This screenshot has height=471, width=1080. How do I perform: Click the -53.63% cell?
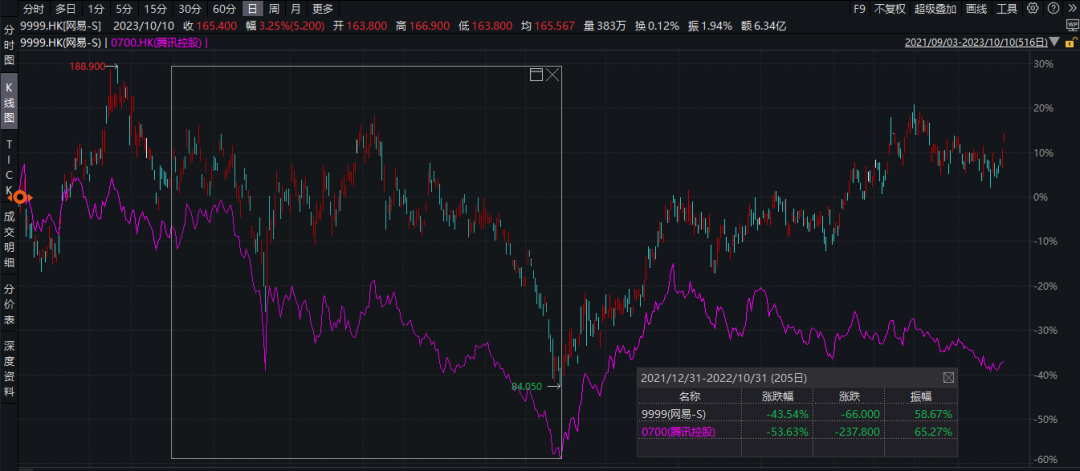pos(789,432)
